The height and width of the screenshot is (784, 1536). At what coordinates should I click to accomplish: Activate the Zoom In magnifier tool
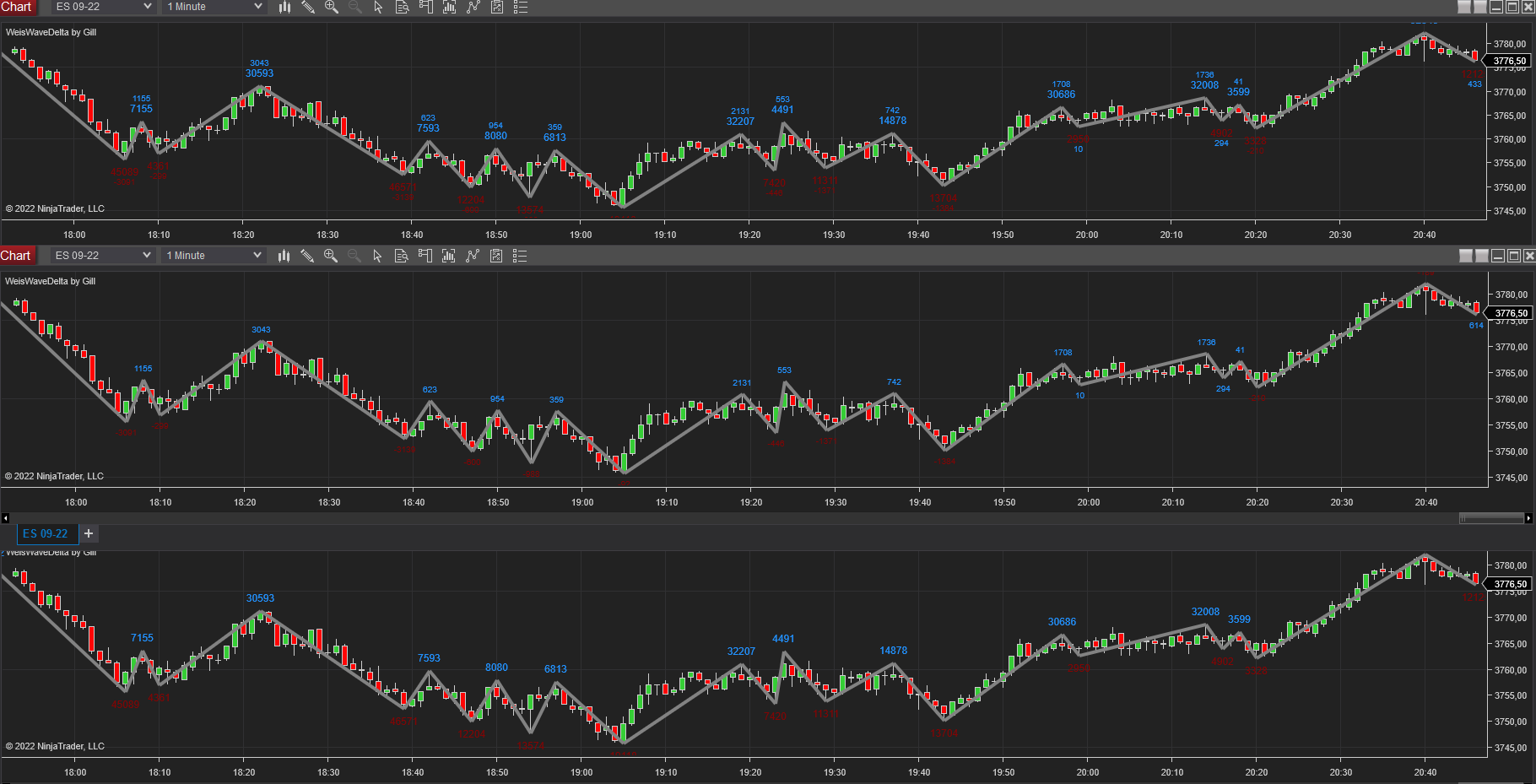click(331, 8)
